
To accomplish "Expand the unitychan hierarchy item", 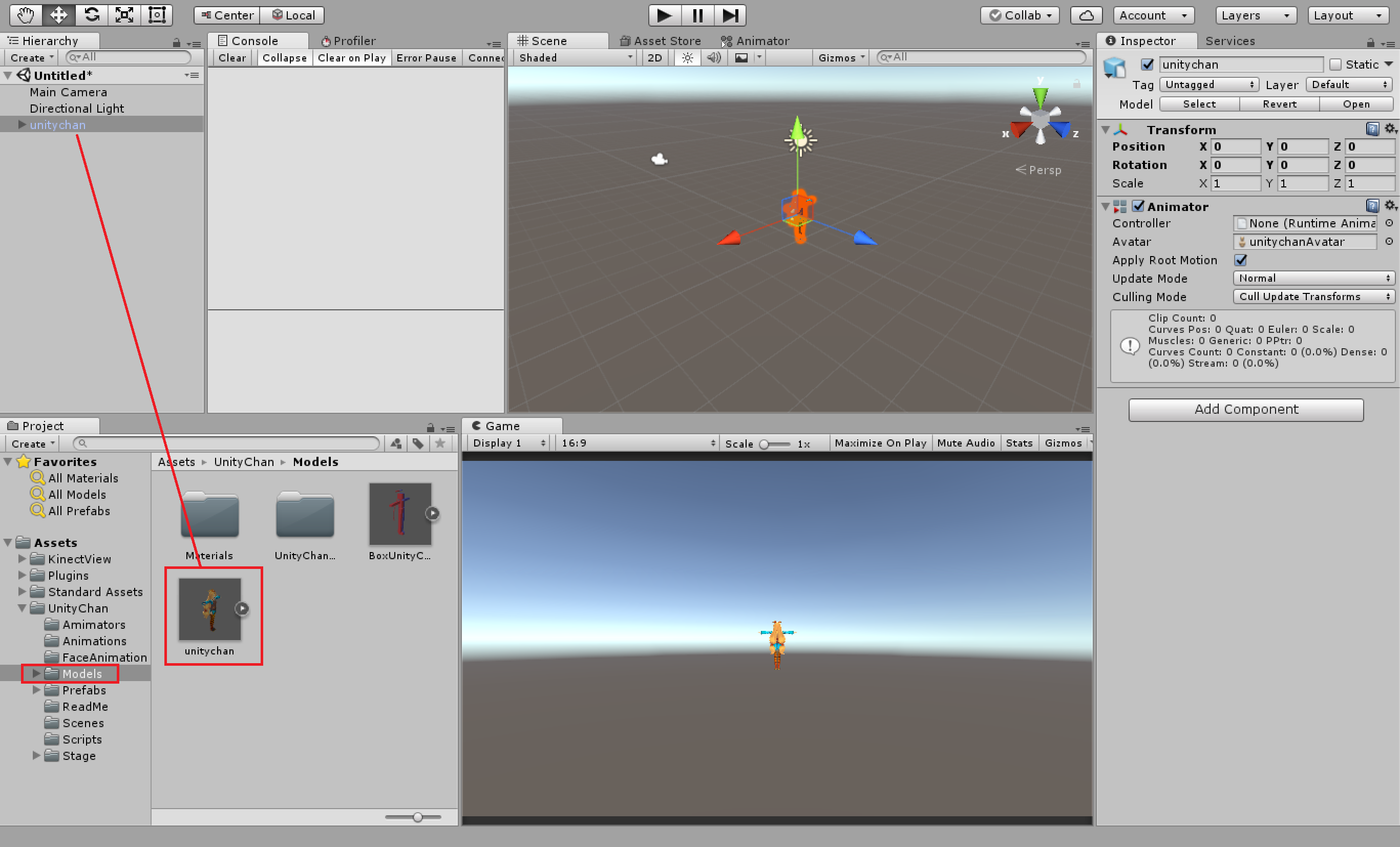I will point(22,124).
